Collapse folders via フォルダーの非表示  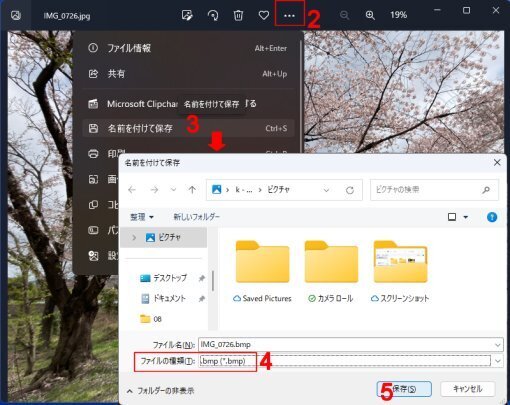(x=161, y=391)
